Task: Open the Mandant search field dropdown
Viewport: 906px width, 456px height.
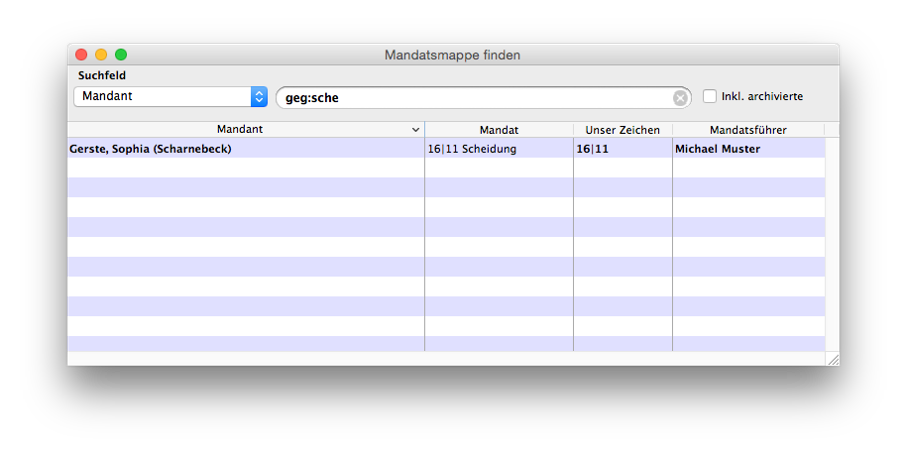Action: point(170,97)
